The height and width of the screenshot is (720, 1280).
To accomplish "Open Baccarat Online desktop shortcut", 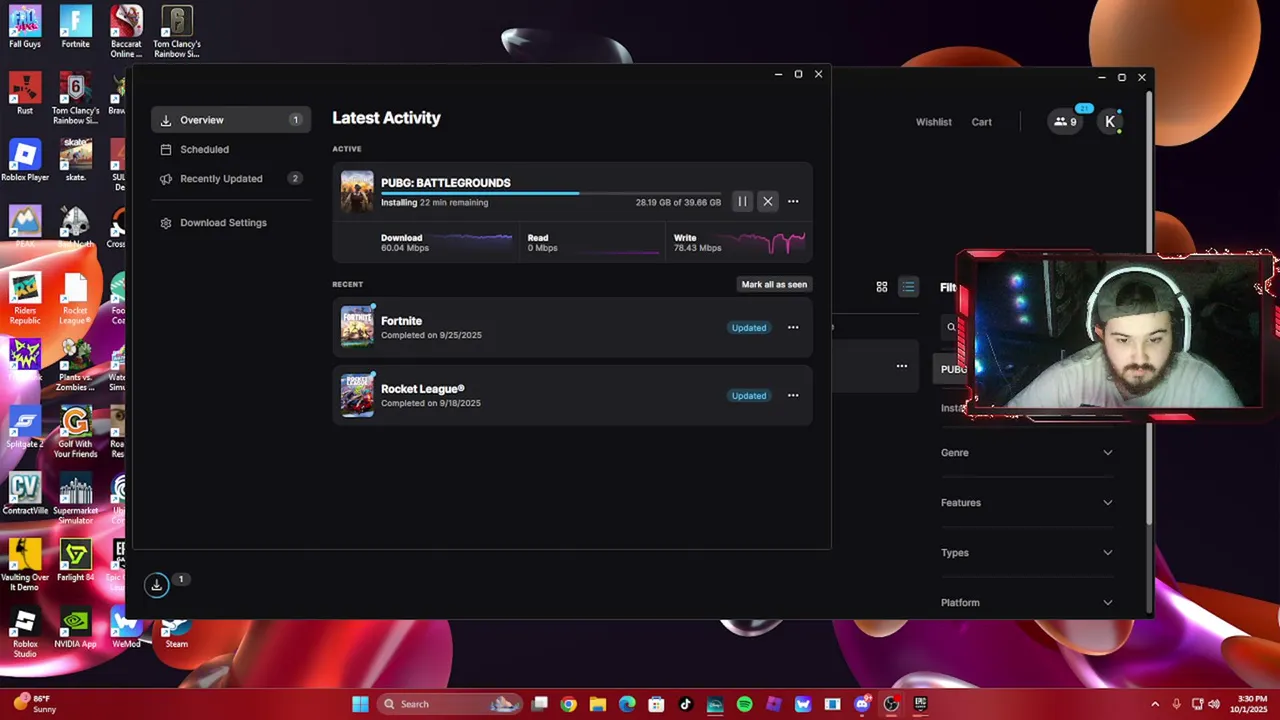I will click(126, 31).
